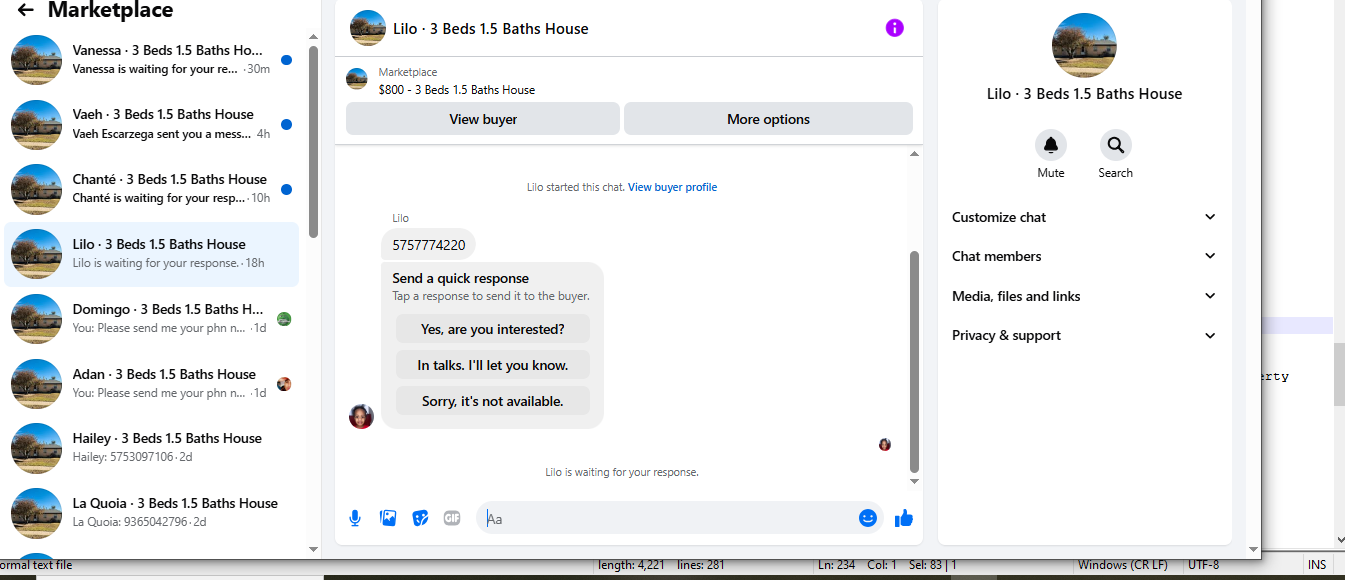Click conversation list scroll down arrow
Viewport: 1345px width, 580px height.
click(314, 549)
